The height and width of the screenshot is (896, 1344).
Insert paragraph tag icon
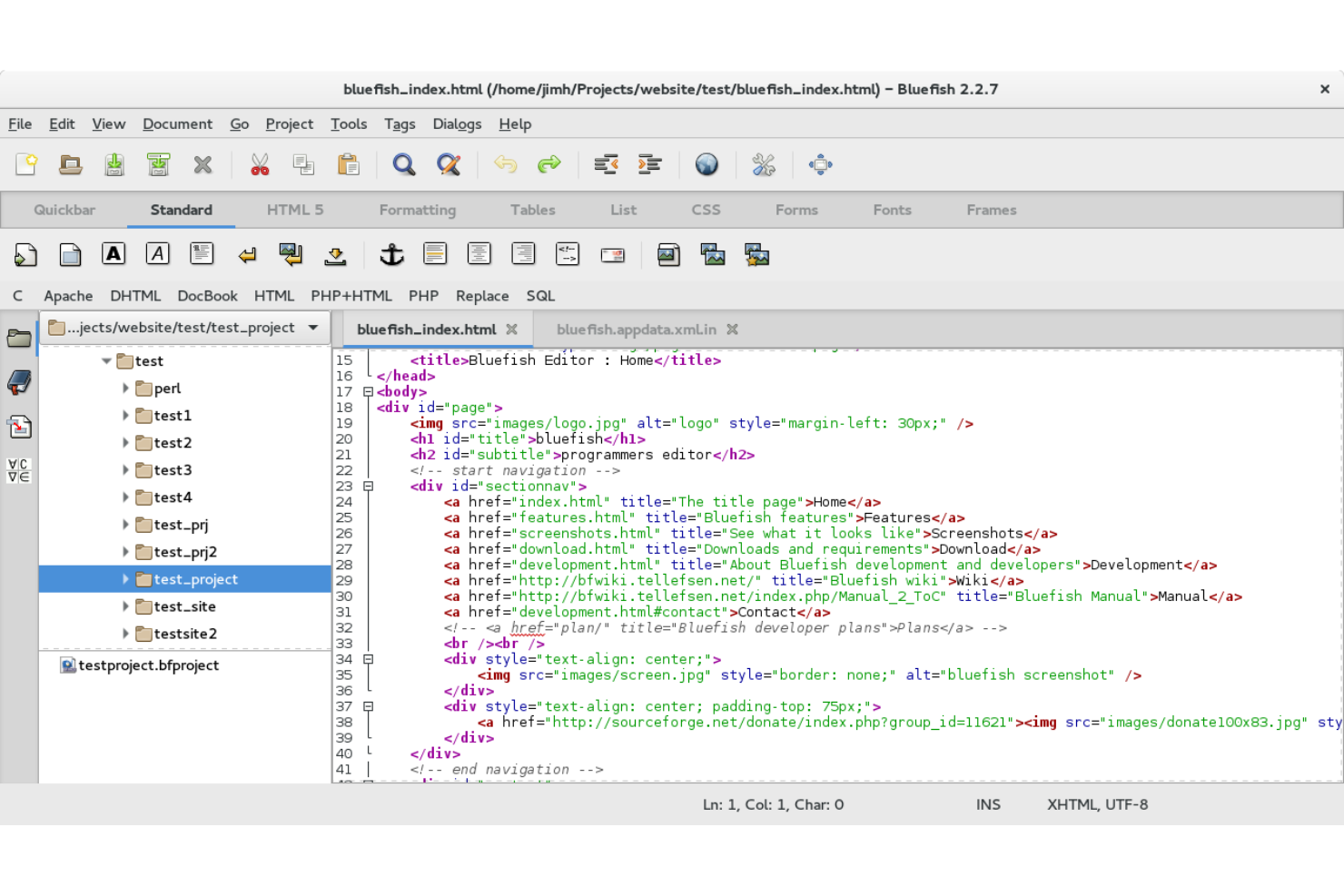pos(202,254)
